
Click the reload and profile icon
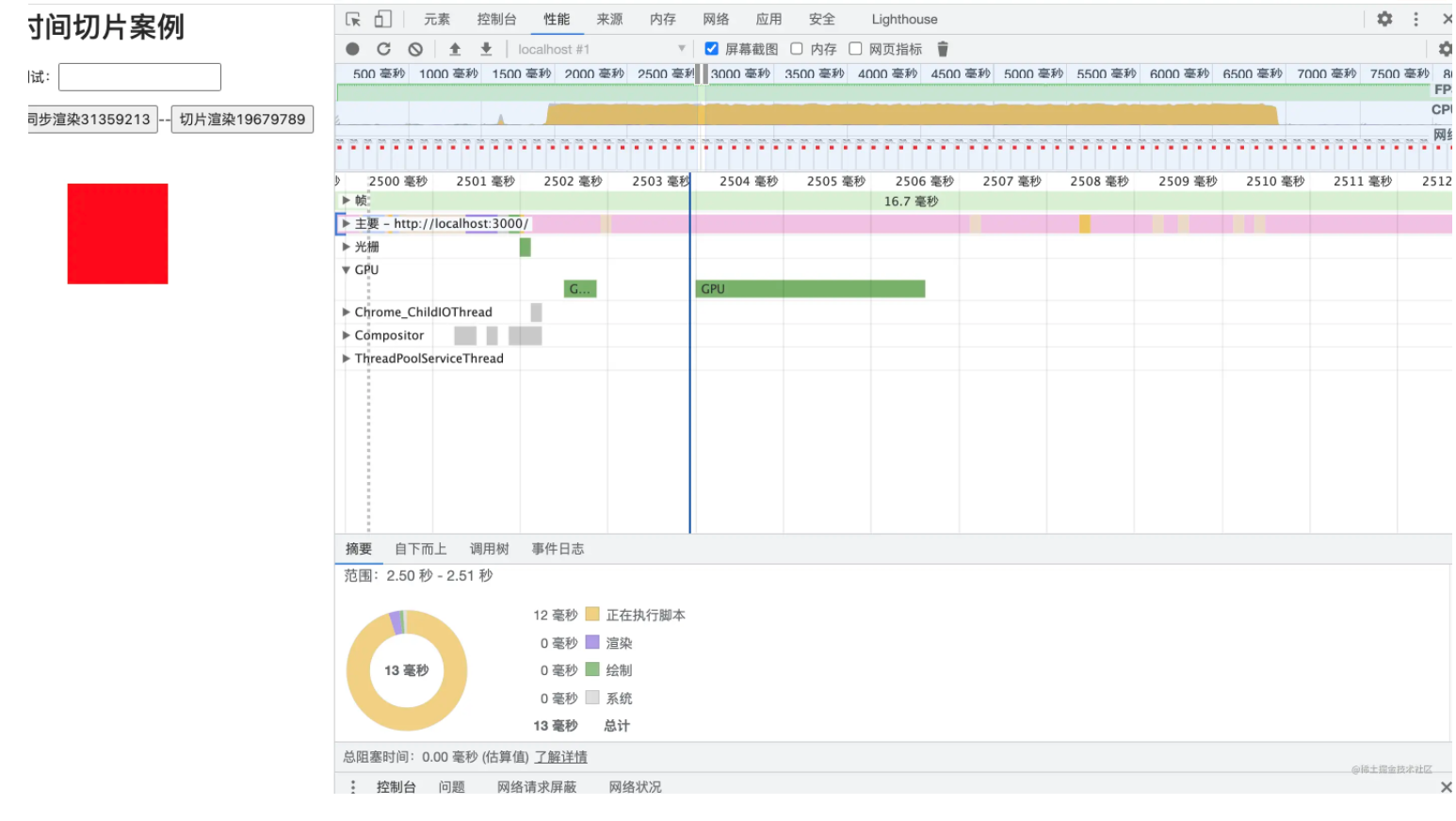383,49
